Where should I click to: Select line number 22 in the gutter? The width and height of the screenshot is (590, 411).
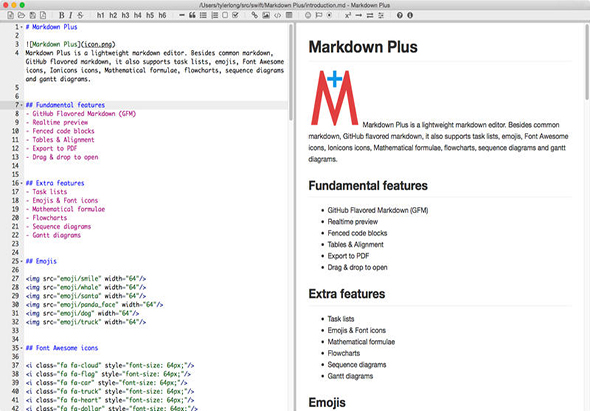click(x=15, y=235)
